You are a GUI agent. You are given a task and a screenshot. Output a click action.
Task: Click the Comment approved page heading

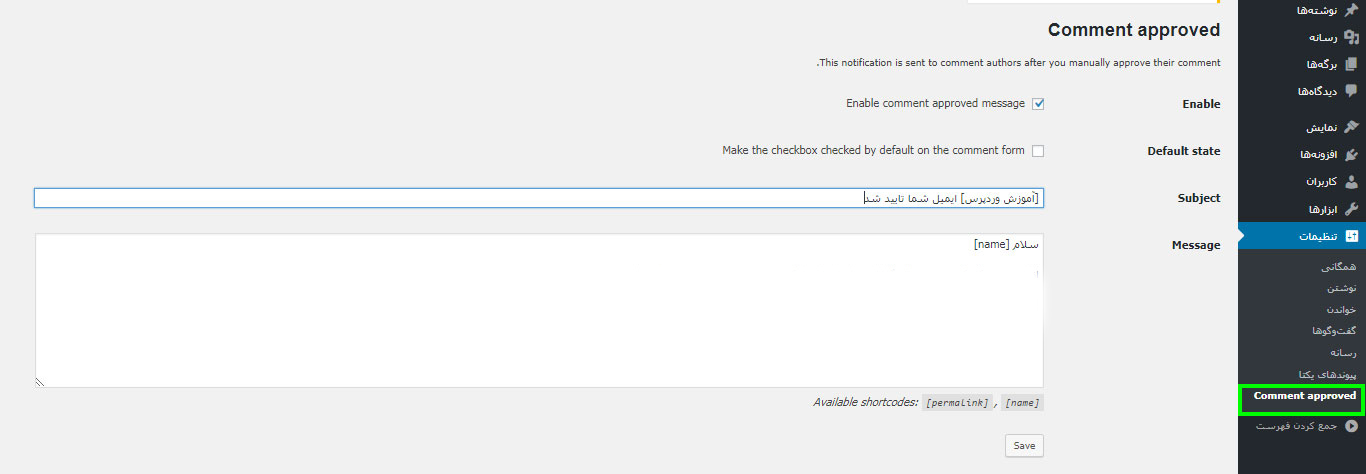(x=1134, y=30)
